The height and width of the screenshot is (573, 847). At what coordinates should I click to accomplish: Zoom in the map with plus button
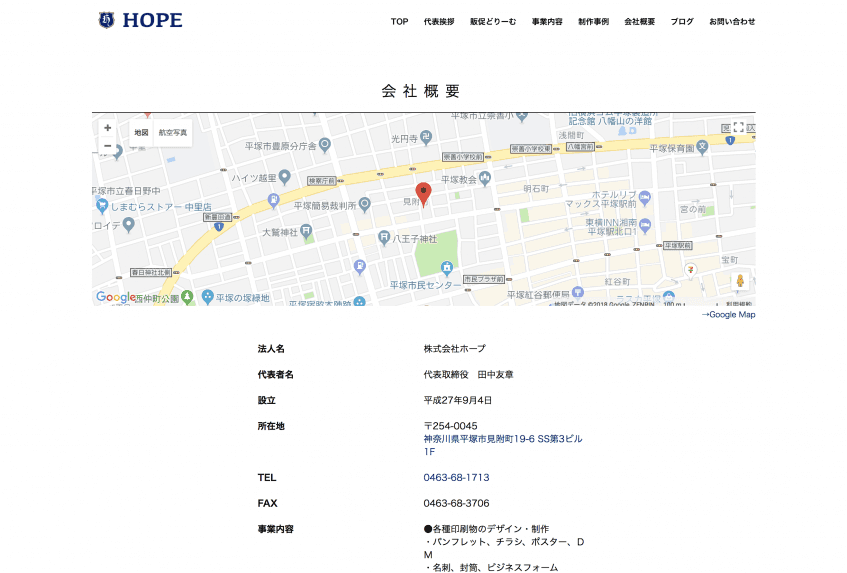point(107,128)
